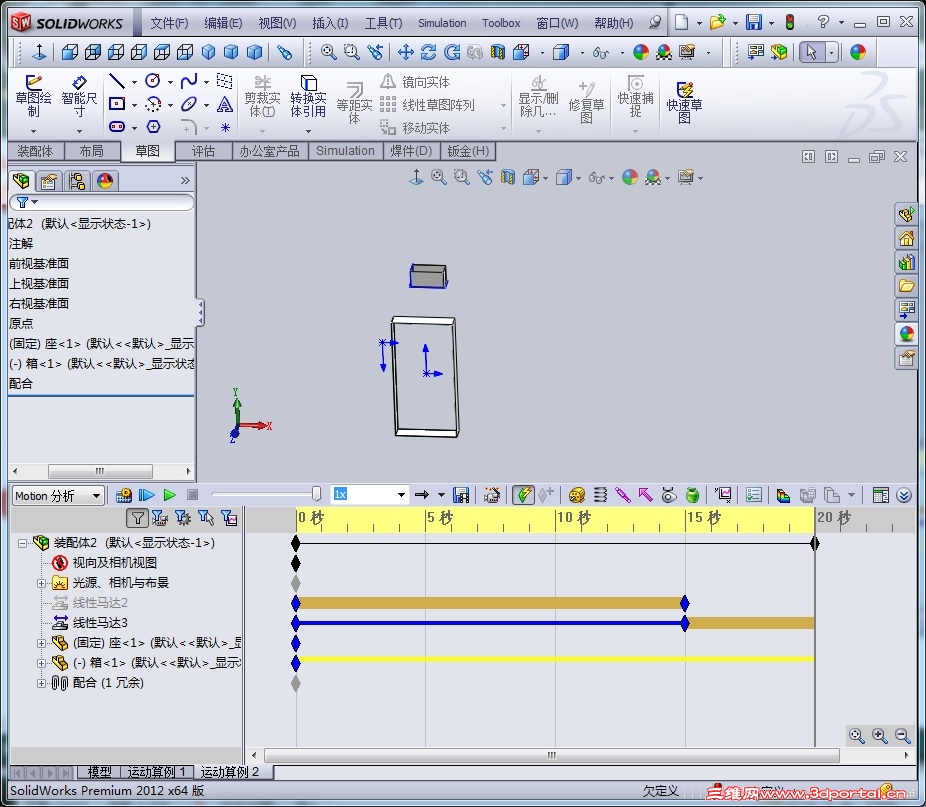Select the Mirror Entities tool
This screenshot has width=926, height=807.
pos(415,82)
